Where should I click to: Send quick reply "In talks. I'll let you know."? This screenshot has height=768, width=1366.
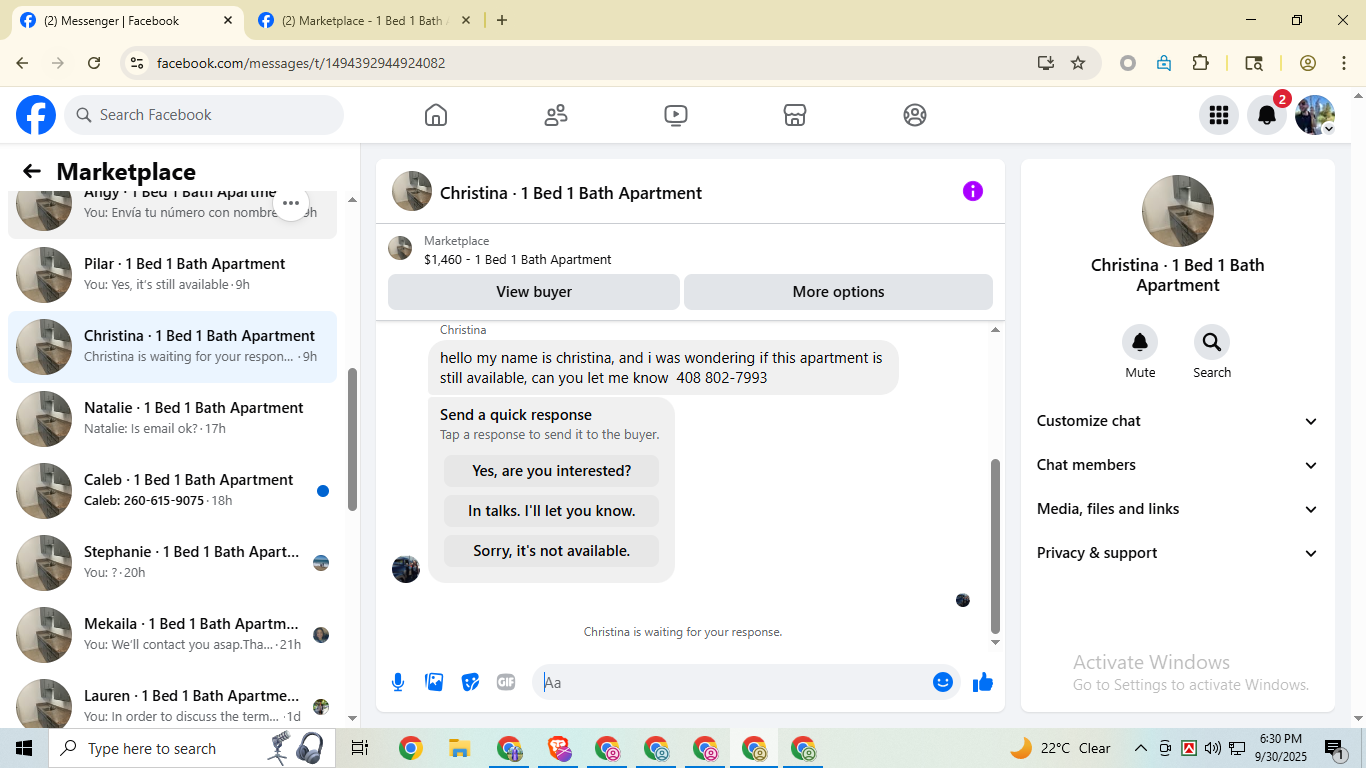552,511
